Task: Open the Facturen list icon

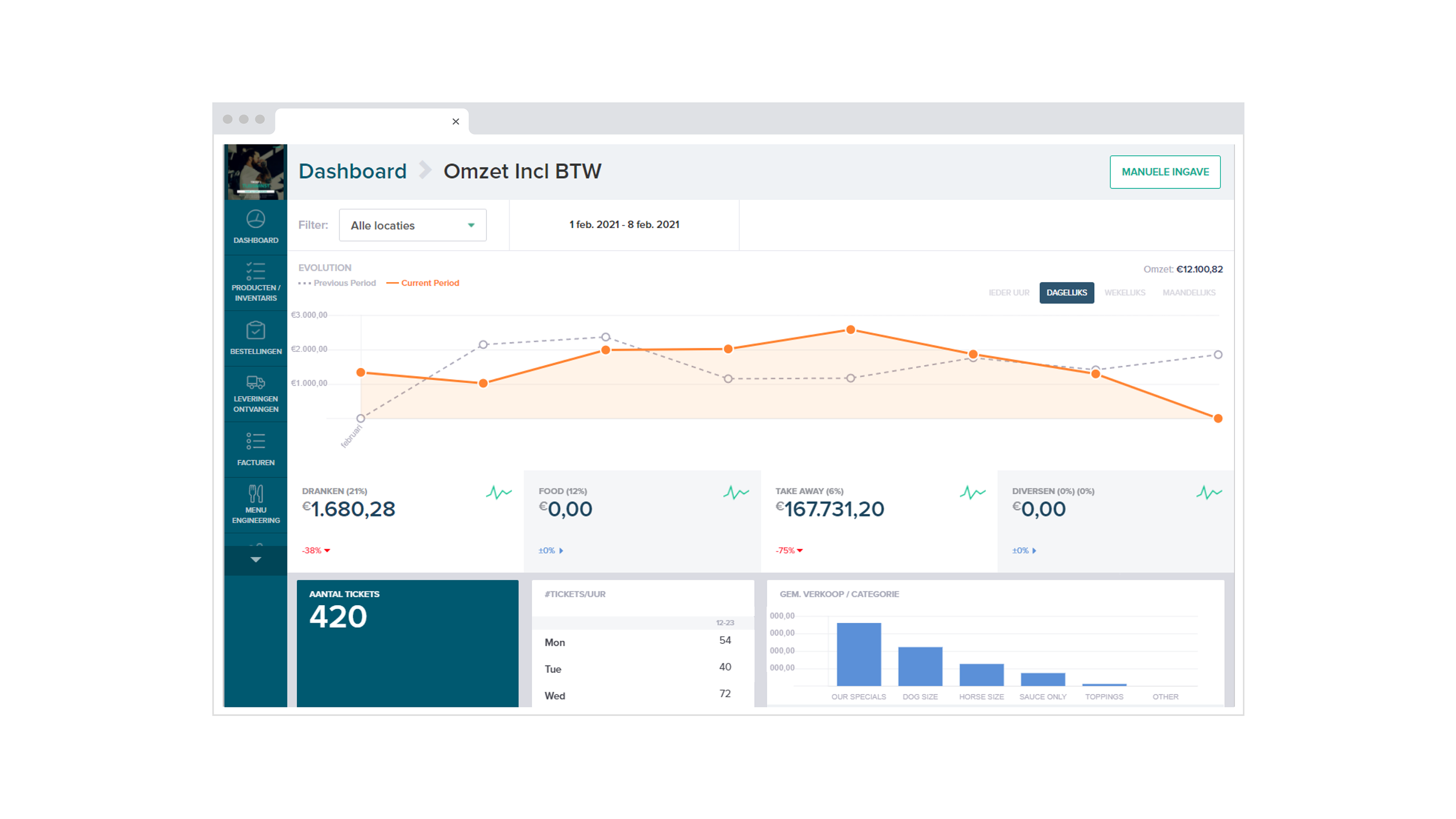Action: coord(255,441)
